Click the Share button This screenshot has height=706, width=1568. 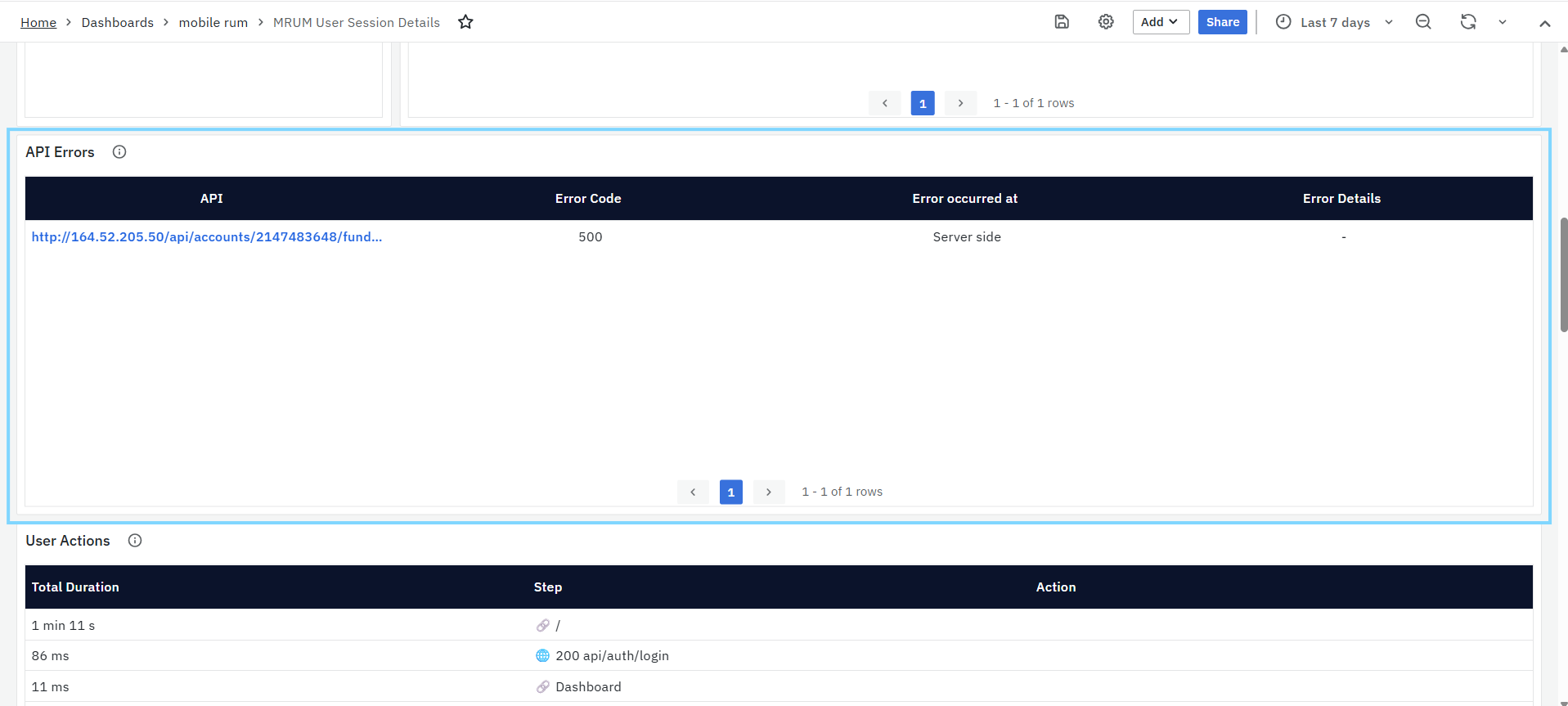click(1222, 22)
